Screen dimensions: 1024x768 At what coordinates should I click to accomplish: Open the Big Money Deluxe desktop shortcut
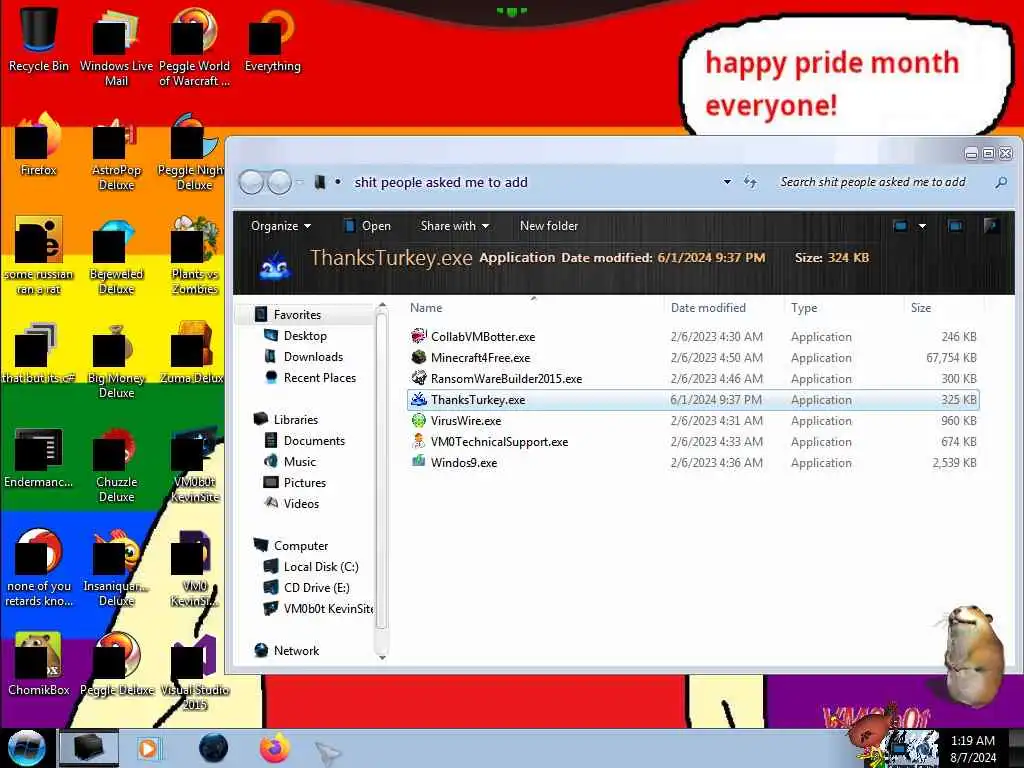pyautogui.click(x=116, y=359)
